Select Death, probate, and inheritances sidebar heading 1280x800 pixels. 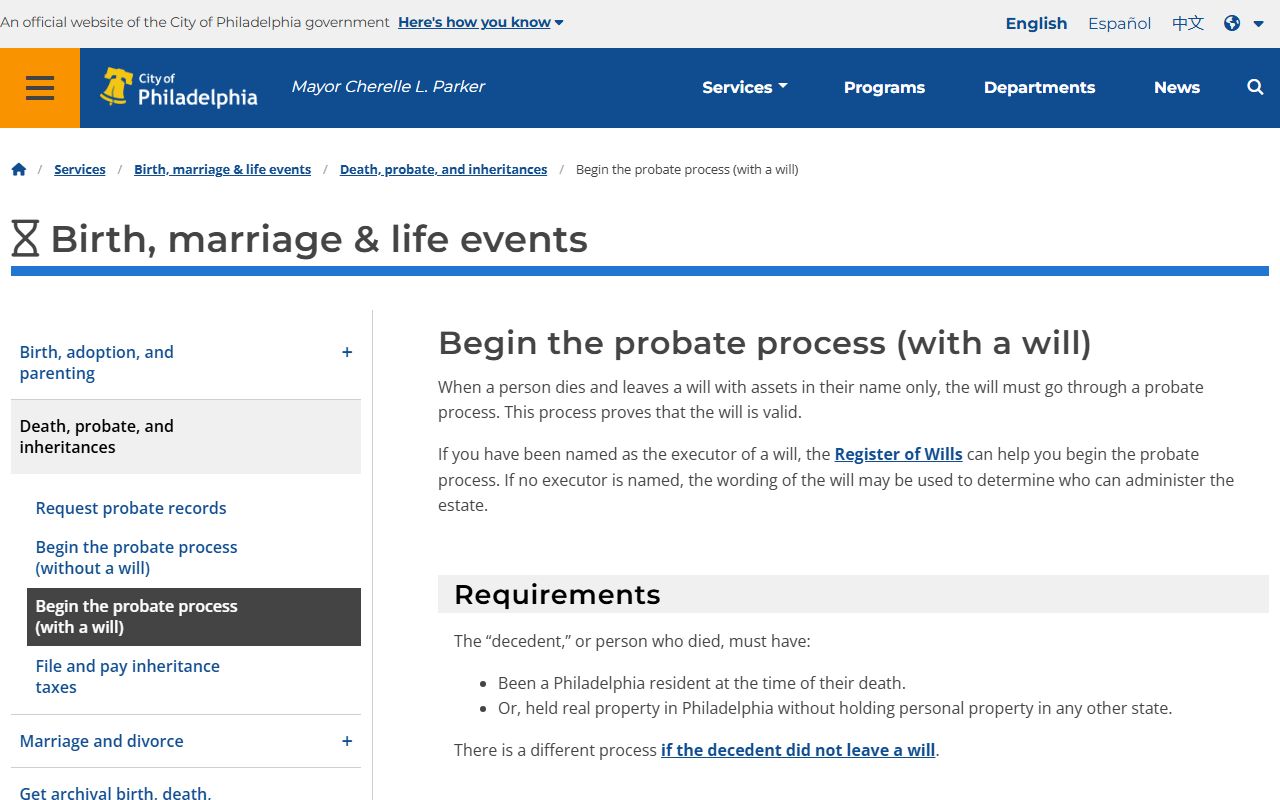[x=186, y=437]
